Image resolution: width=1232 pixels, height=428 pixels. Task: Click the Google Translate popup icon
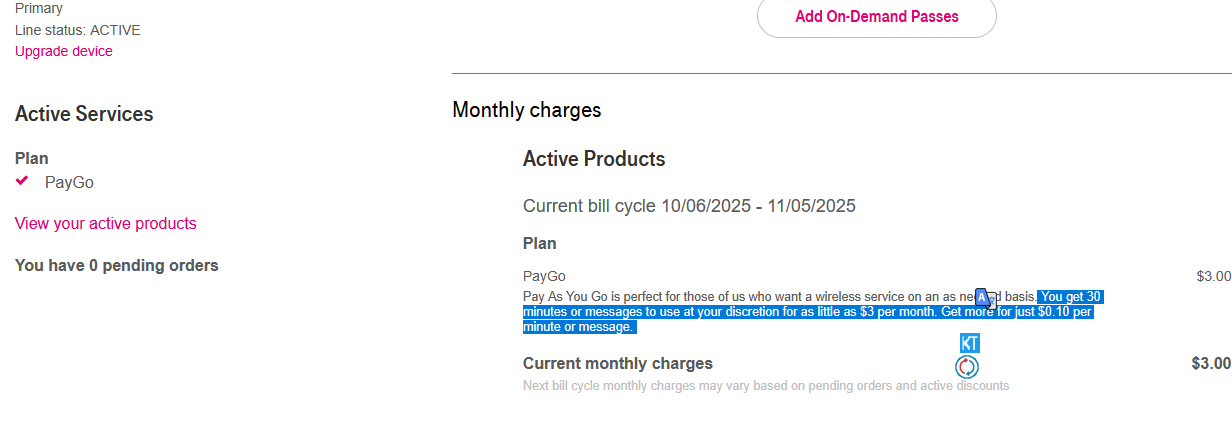tap(983, 297)
